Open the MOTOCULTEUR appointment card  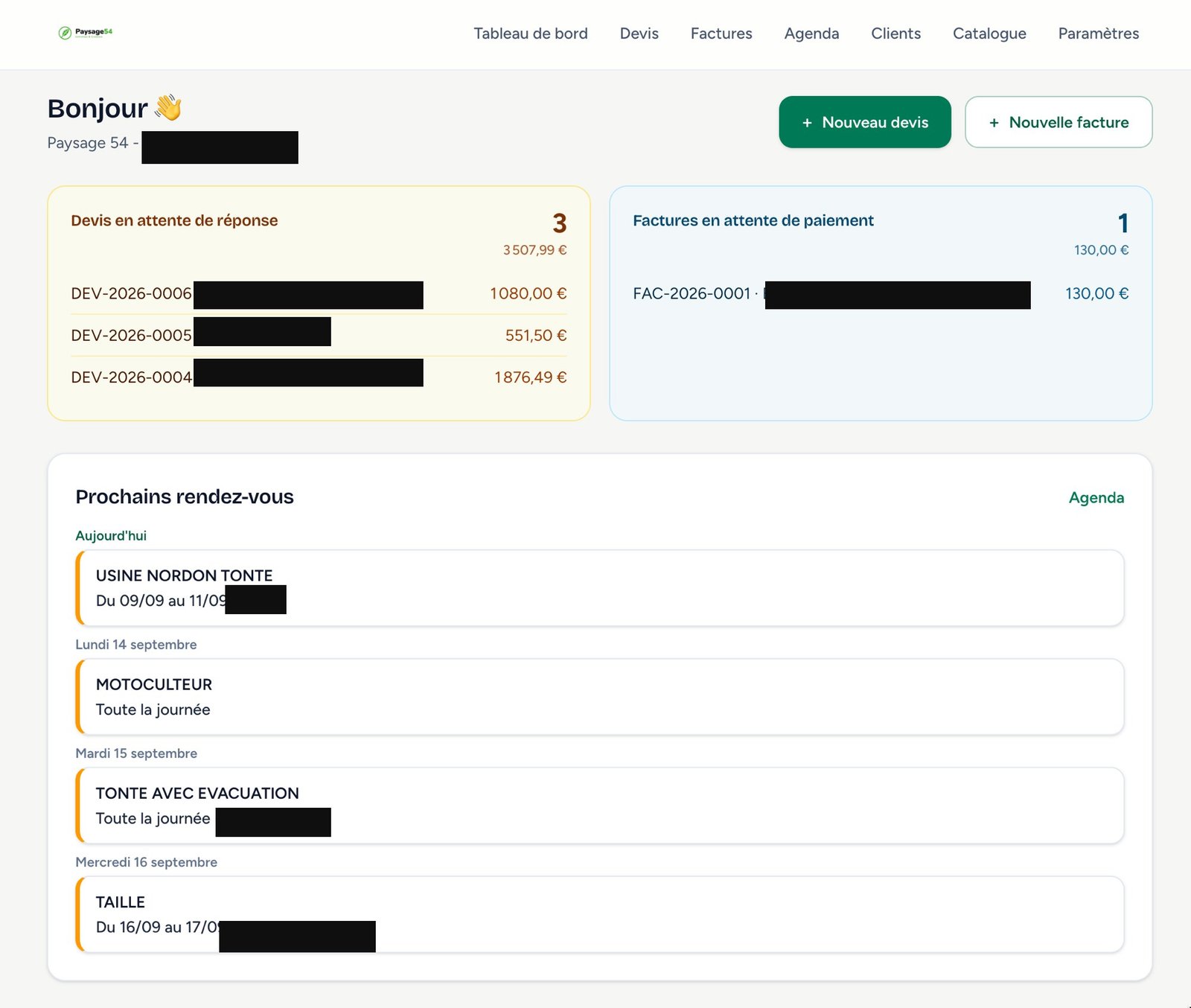(x=600, y=697)
